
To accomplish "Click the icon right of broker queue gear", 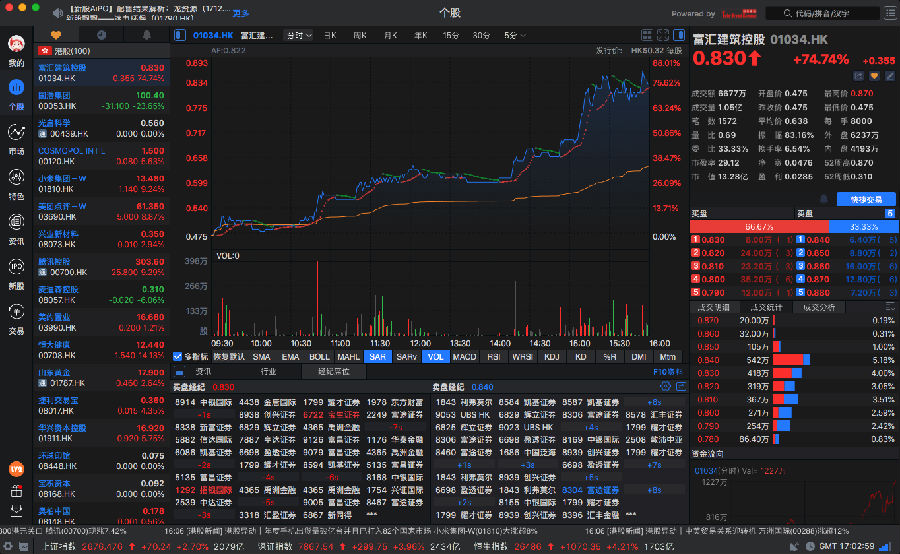I will click(681, 386).
